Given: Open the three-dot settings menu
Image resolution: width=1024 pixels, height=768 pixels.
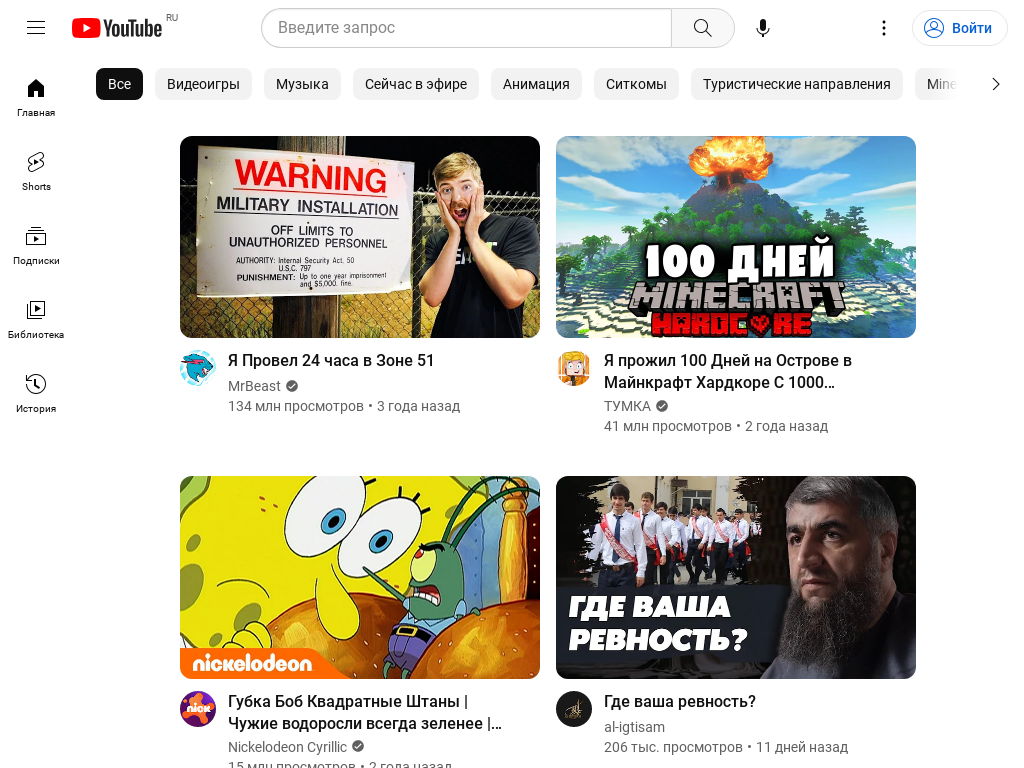Looking at the screenshot, I should point(884,28).
